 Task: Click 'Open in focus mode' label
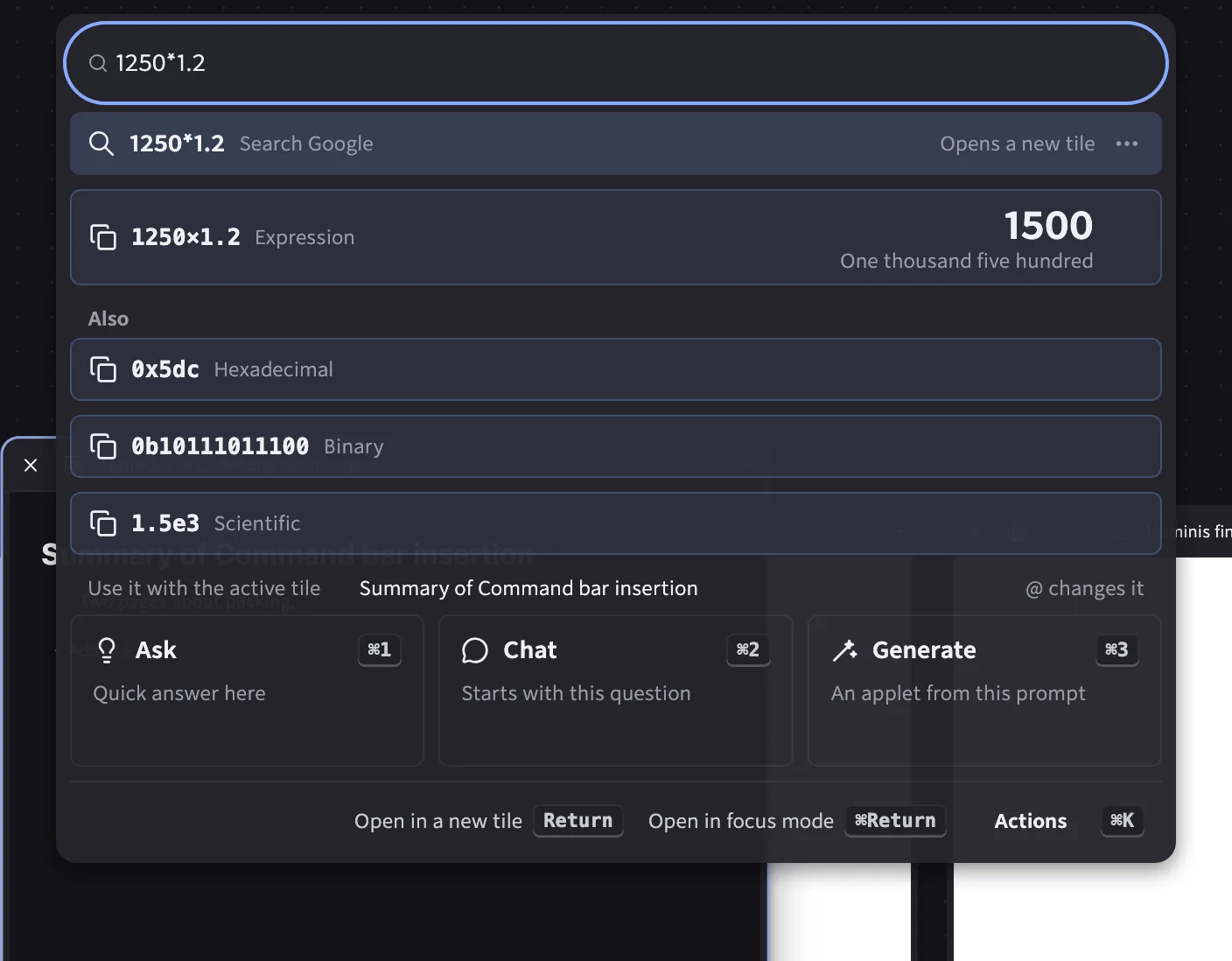pyautogui.click(x=741, y=821)
